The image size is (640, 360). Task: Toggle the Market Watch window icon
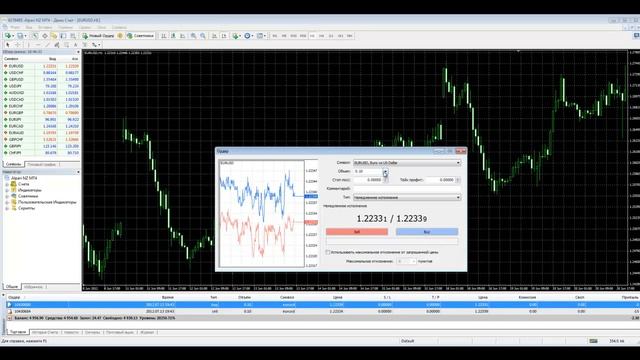coord(35,36)
